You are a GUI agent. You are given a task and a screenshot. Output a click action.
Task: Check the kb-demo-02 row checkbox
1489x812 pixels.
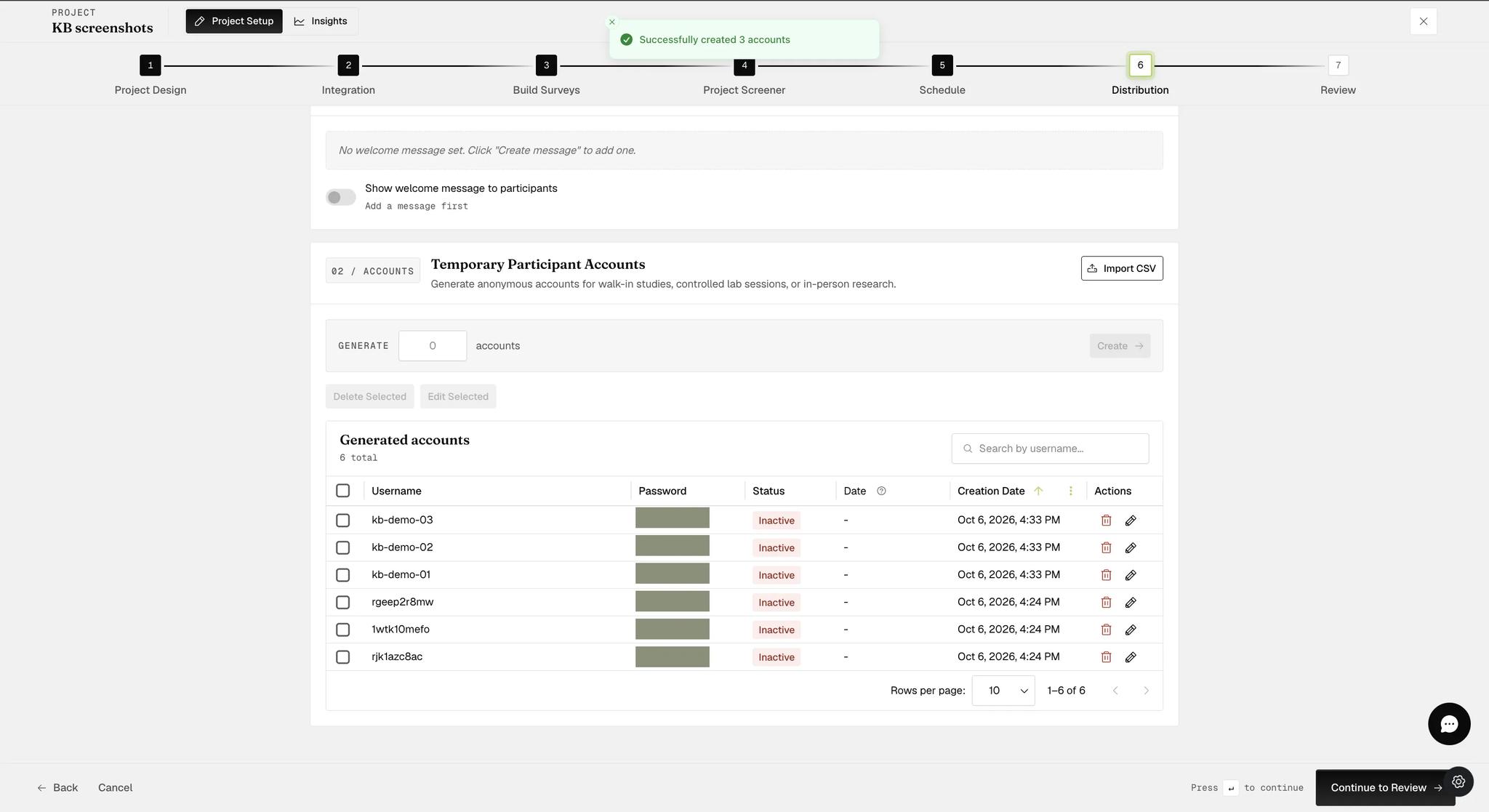point(343,547)
